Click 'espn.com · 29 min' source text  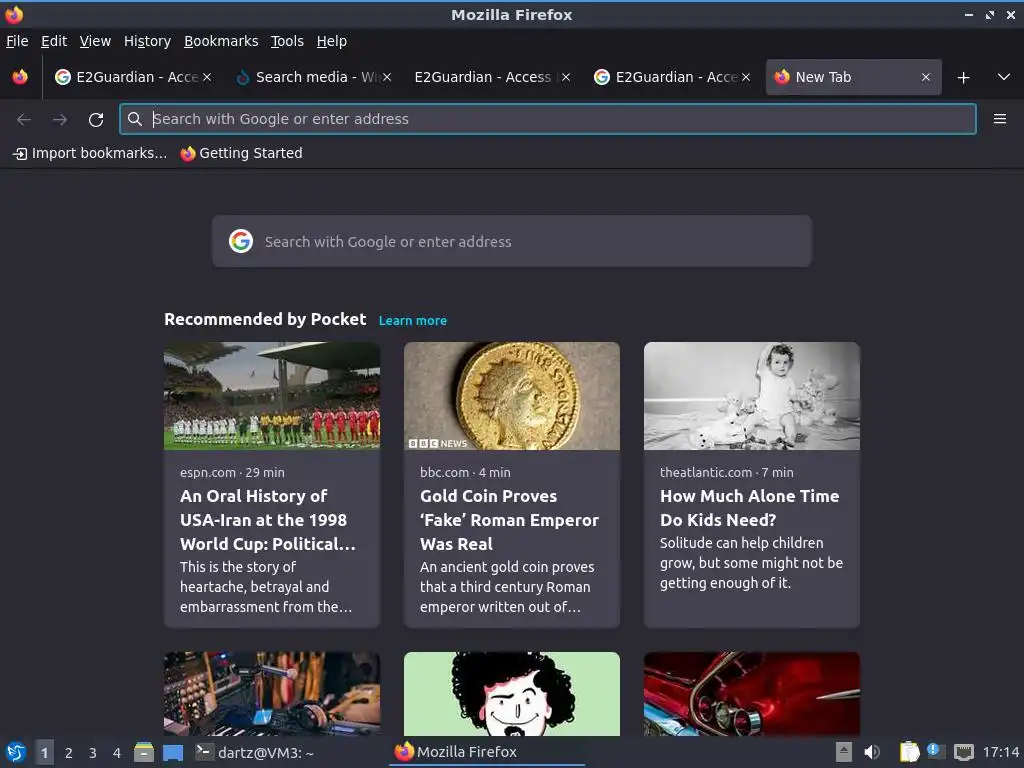click(x=232, y=472)
